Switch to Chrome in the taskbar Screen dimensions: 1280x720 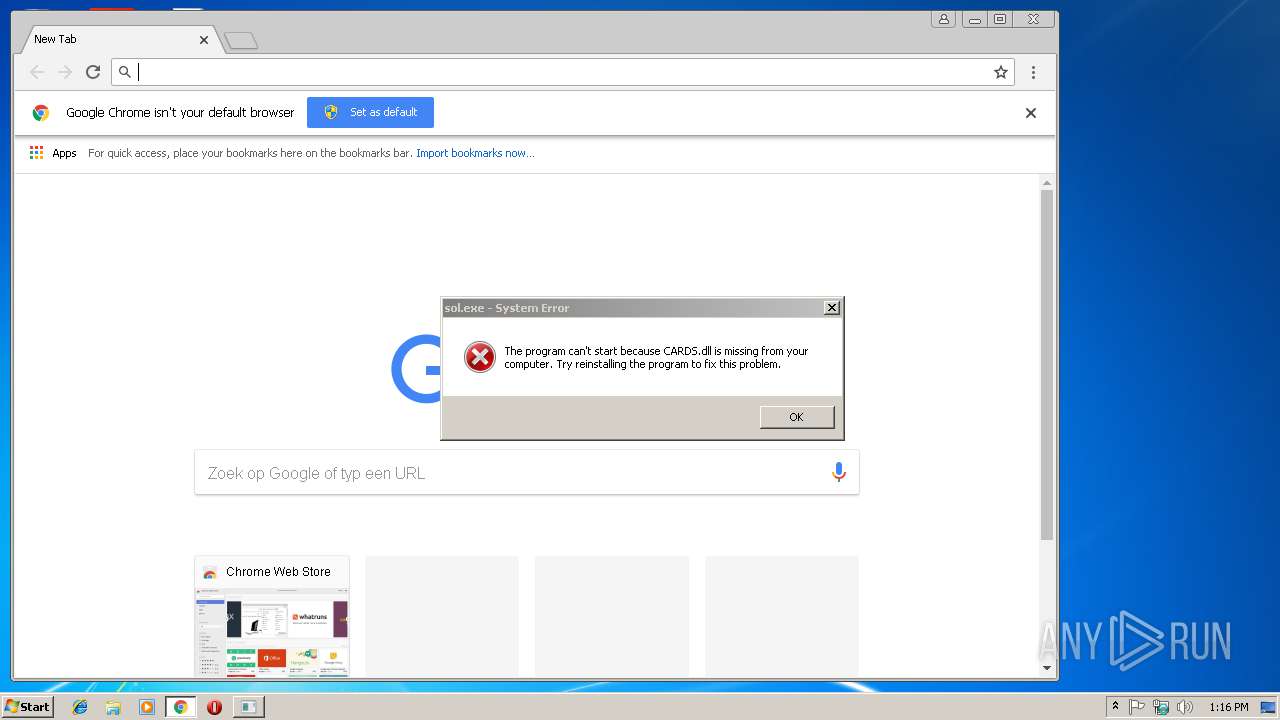click(181, 707)
